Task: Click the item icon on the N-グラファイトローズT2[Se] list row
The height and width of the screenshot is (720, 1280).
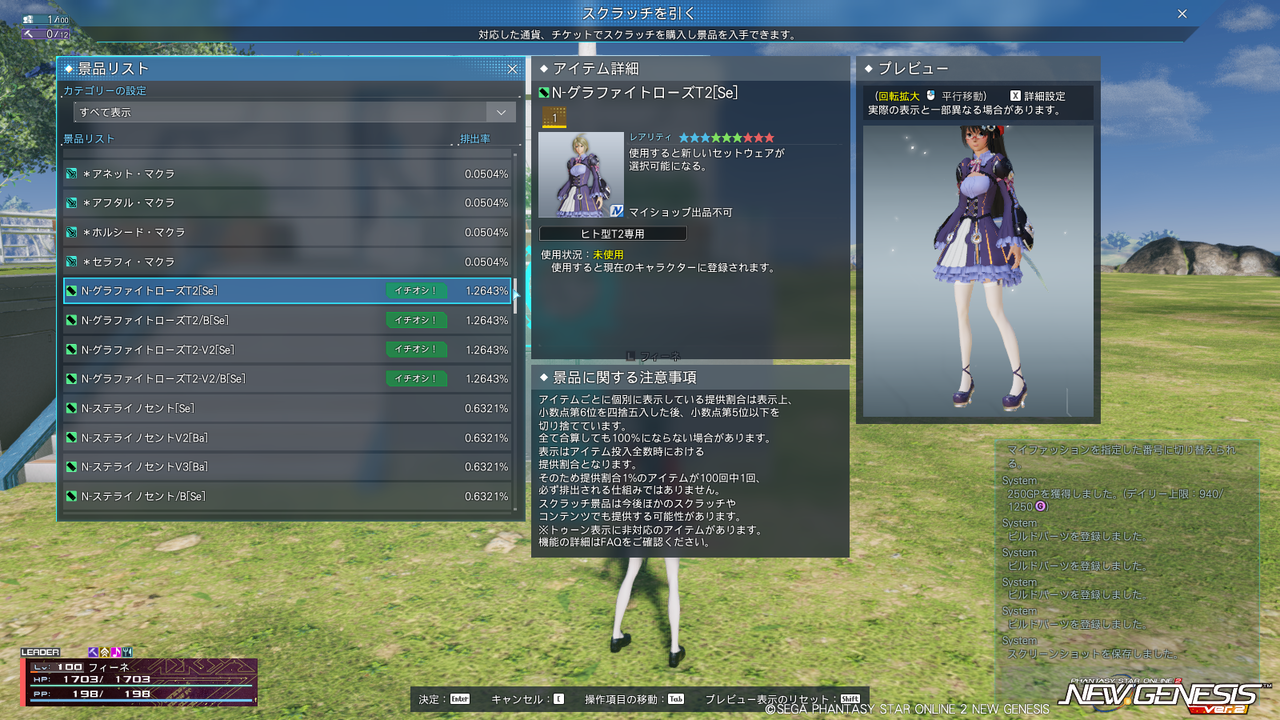Action: coord(72,291)
